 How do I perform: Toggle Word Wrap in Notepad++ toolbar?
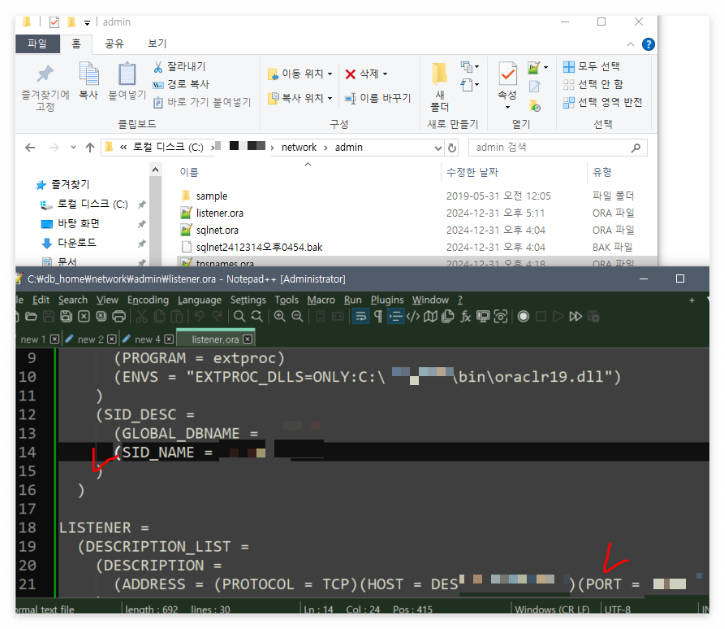tap(361, 316)
